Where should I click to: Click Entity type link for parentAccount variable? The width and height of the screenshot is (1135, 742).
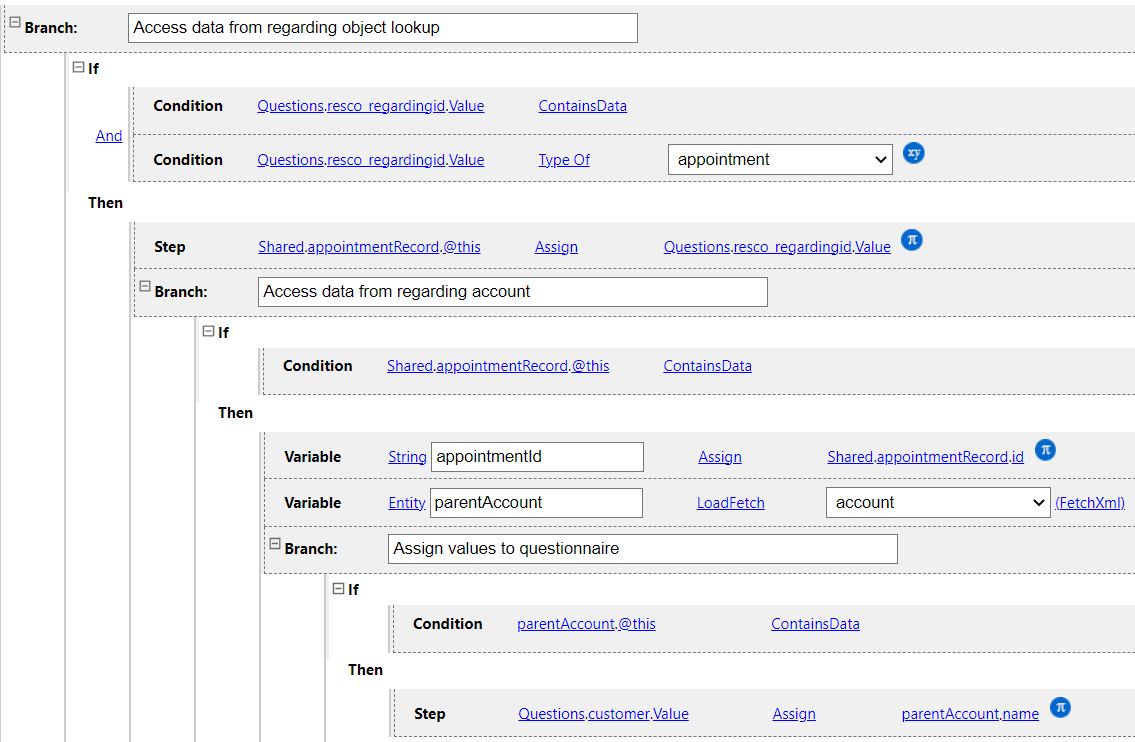[x=407, y=503]
